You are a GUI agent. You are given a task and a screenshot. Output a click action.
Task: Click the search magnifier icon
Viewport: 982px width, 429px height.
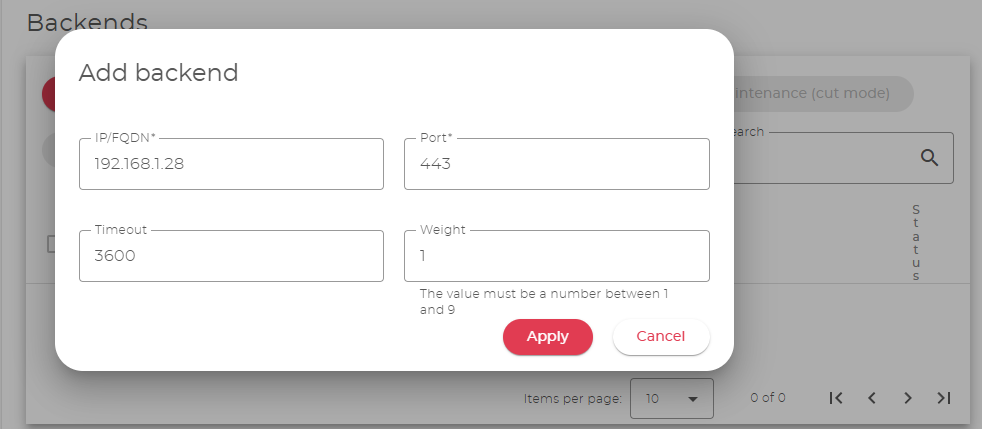pyautogui.click(x=929, y=158)
